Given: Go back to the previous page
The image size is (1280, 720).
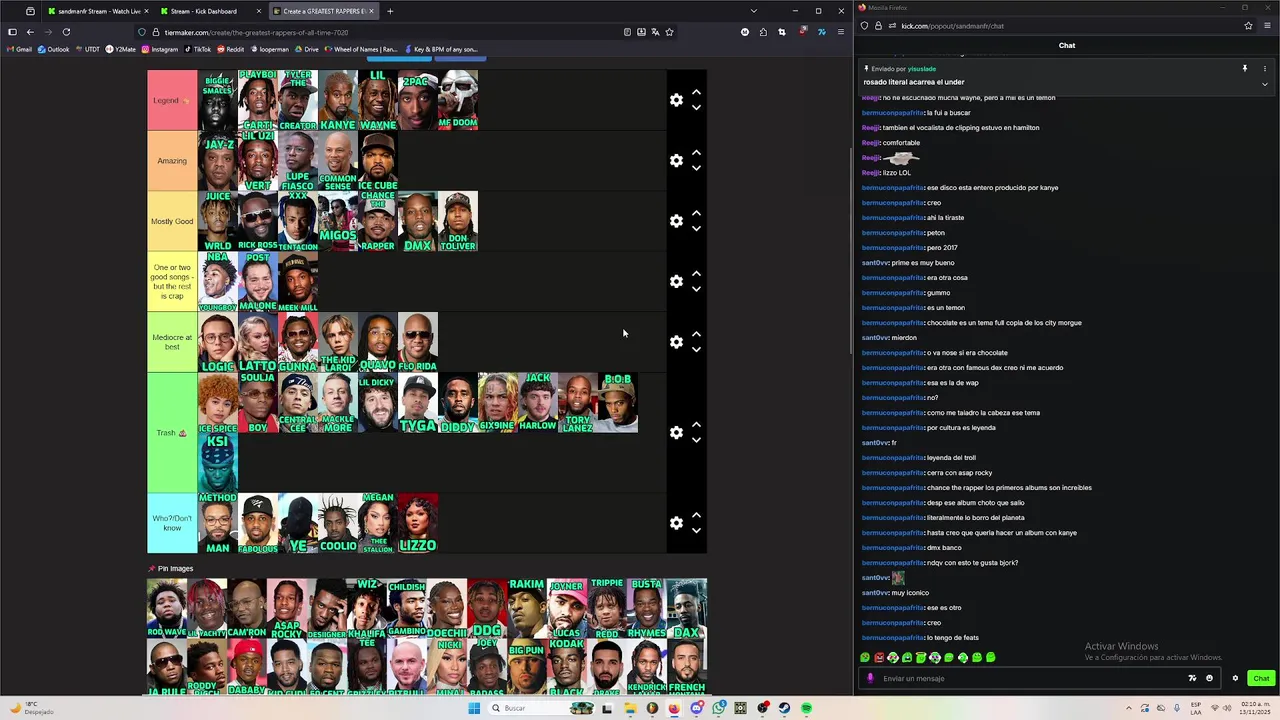Looking at the screenshot, I should [x=30, y=32].
